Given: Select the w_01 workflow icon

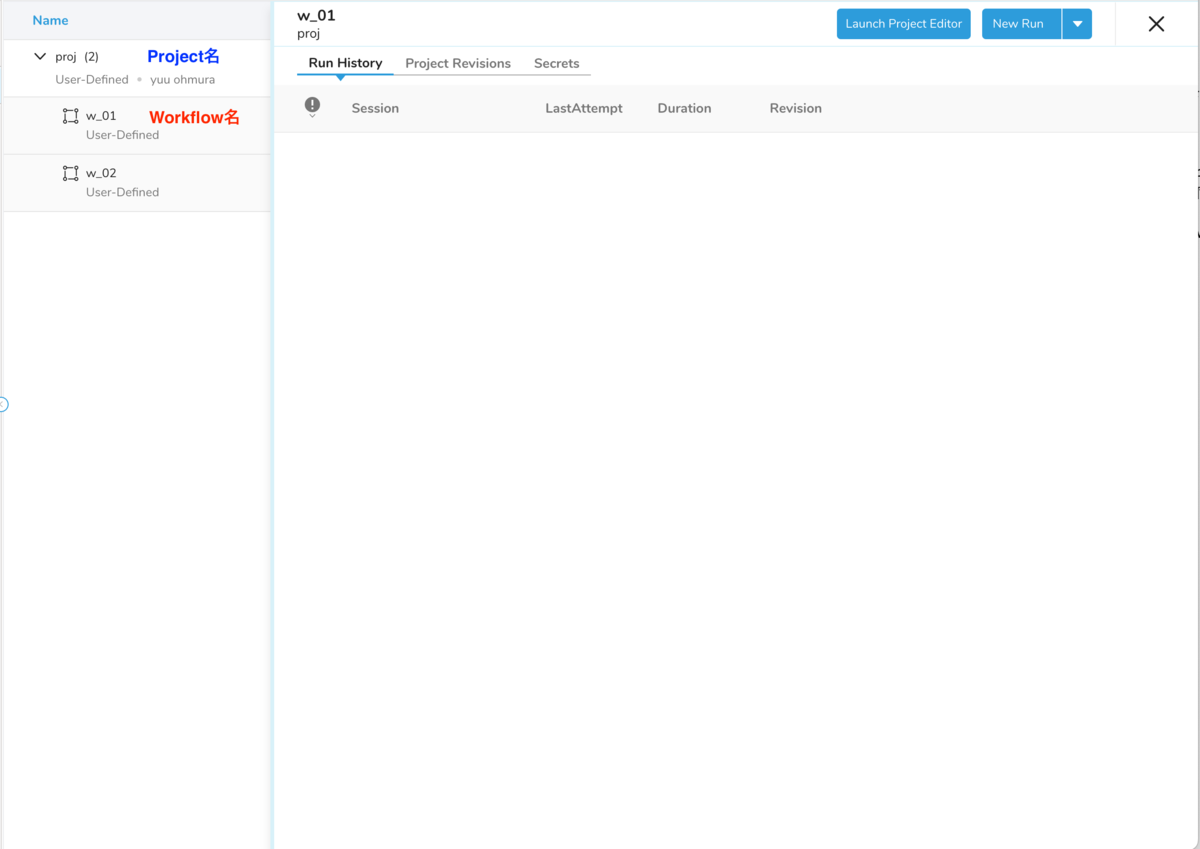Looking at the screenshot, I should click(x=69, y=115).
